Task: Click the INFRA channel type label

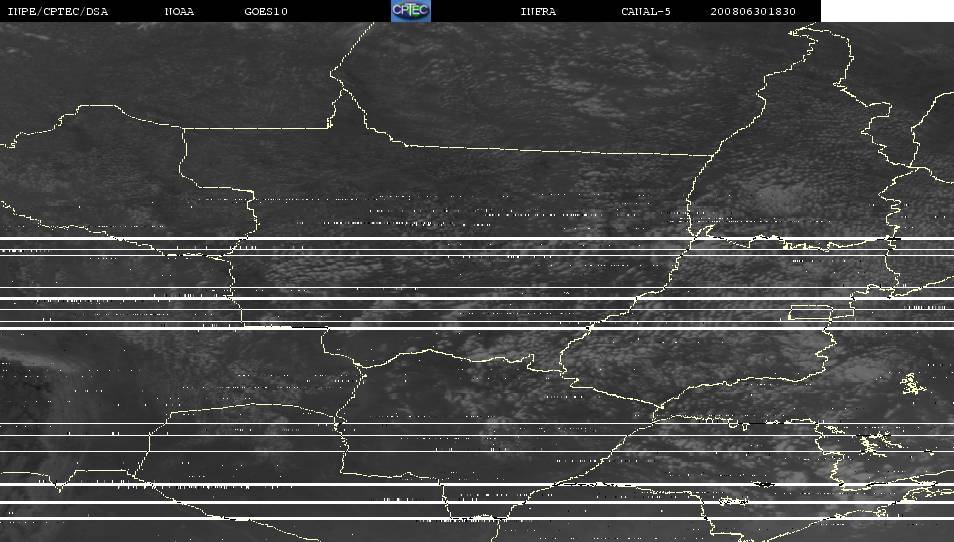Action: pos(538,12)
